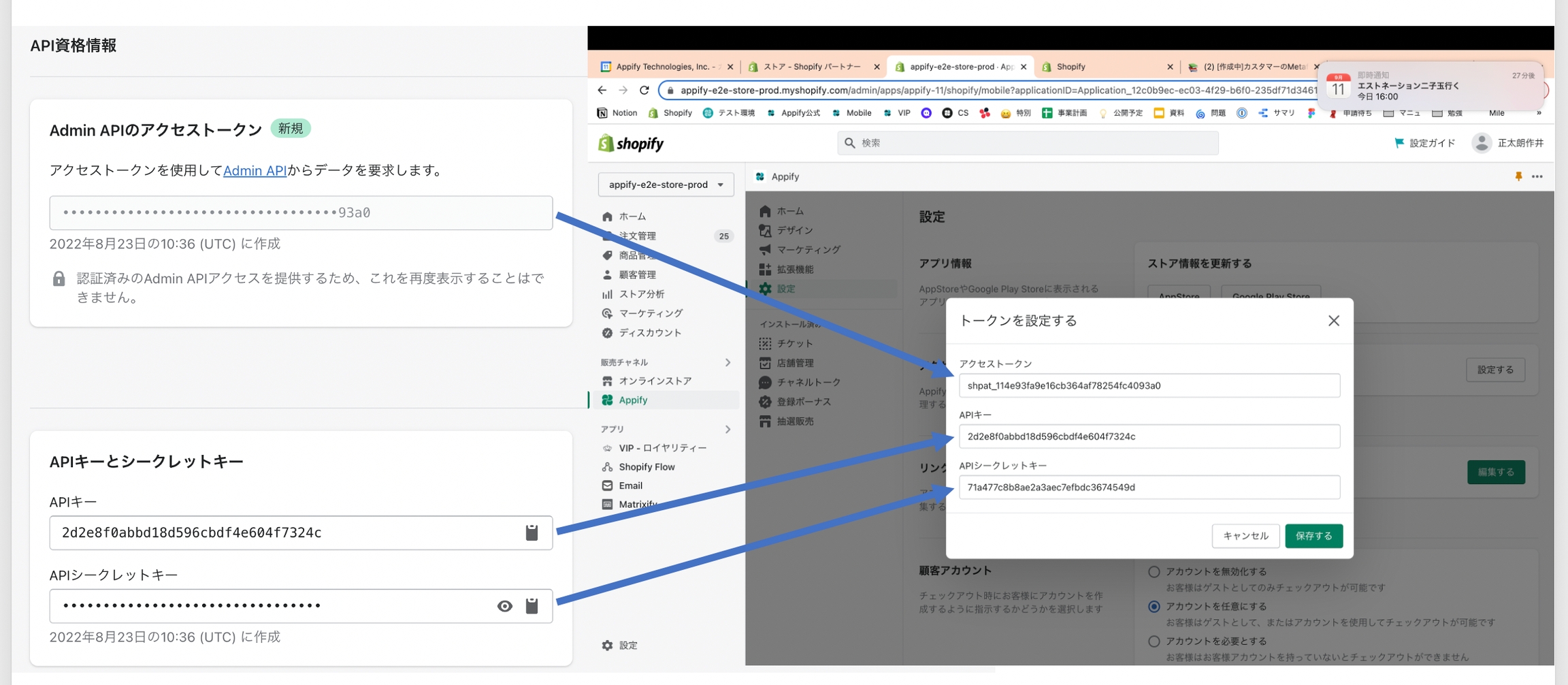The height and width of the screenshot is (685, 1568).
Task: Open 設定 at bottom of Shopify sidebar
Action: pos(619,646)
